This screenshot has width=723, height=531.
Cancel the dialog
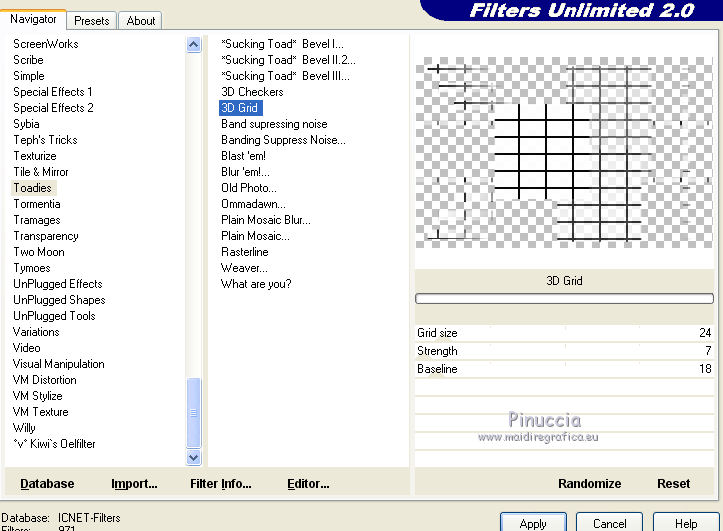(x=609, y=523)
